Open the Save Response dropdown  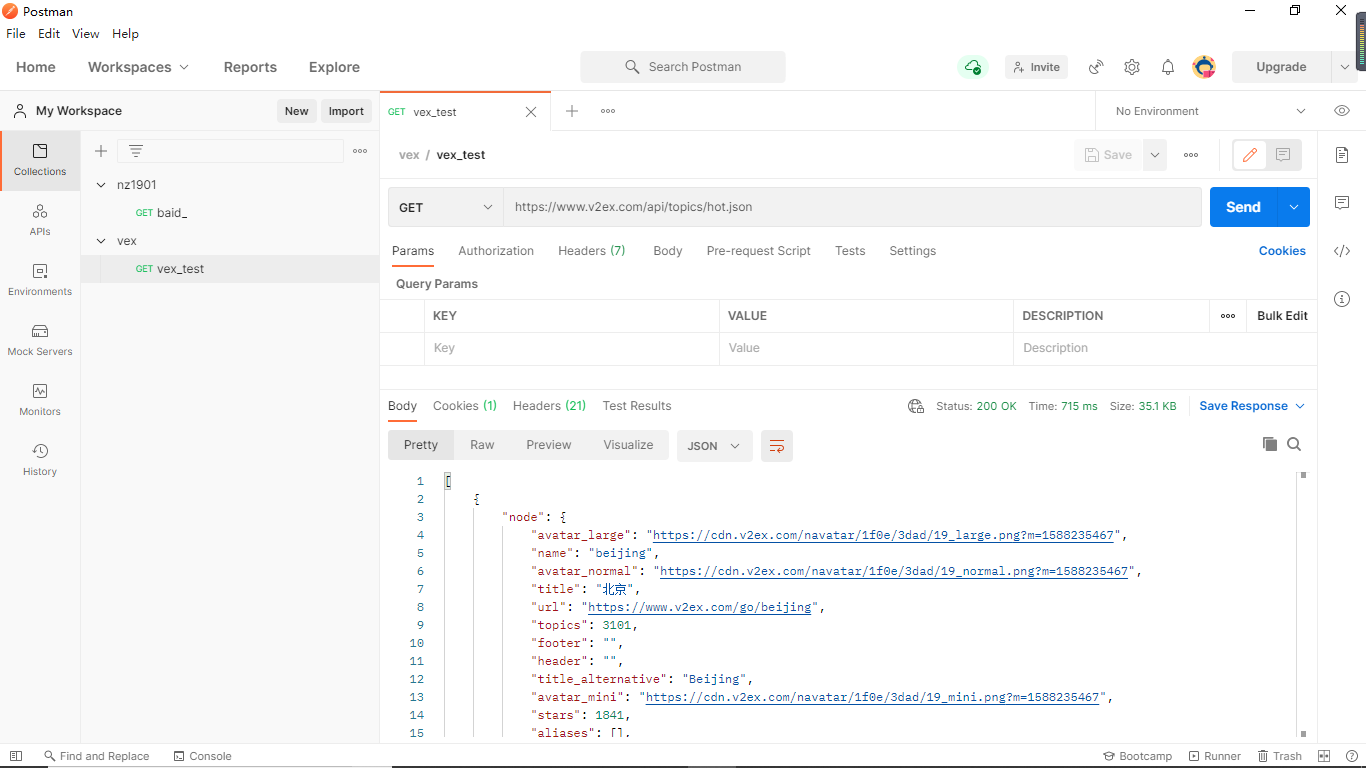(x=1252, y=406)
